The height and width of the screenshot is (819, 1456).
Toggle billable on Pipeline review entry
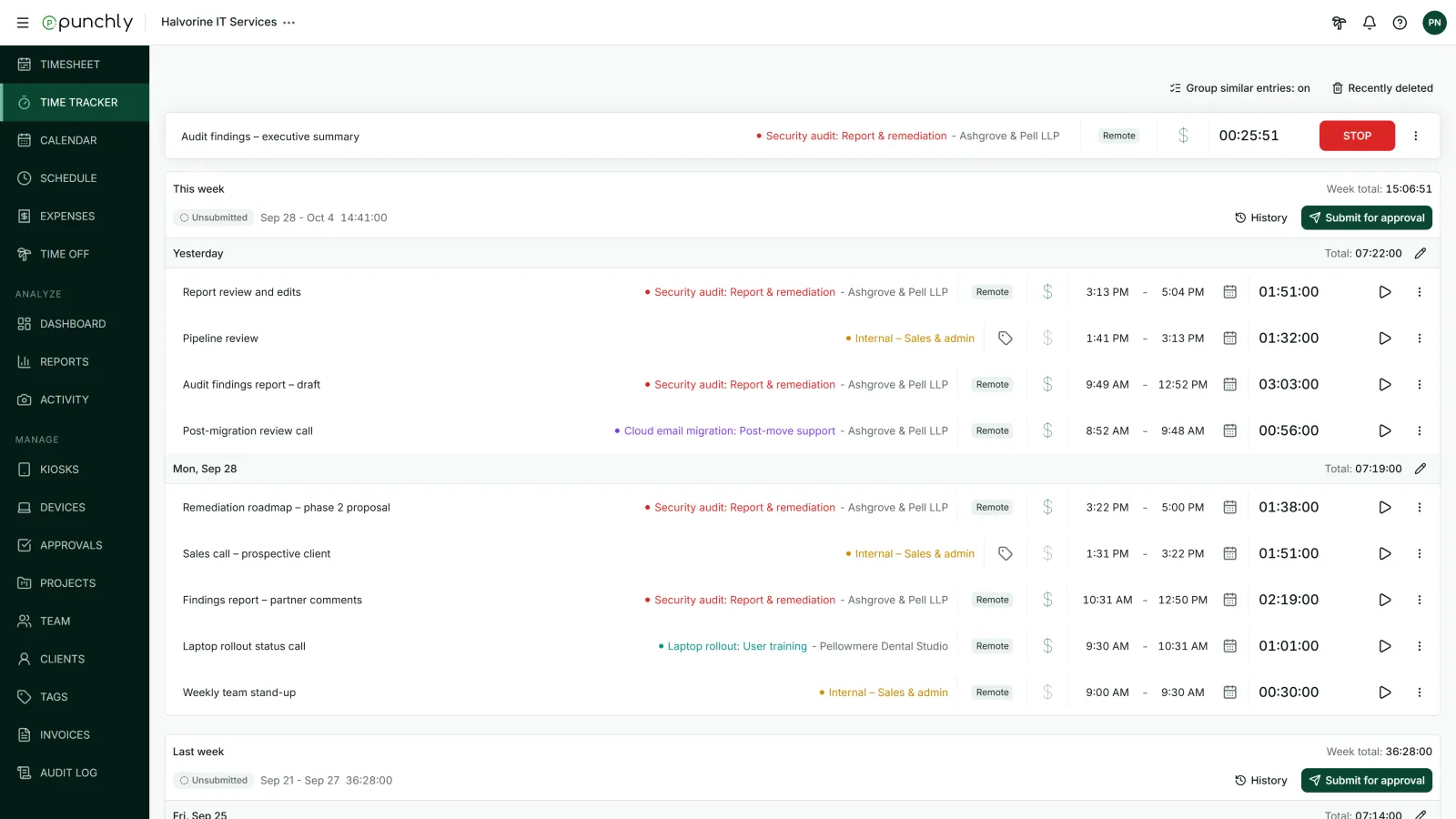click(1047, 339)
